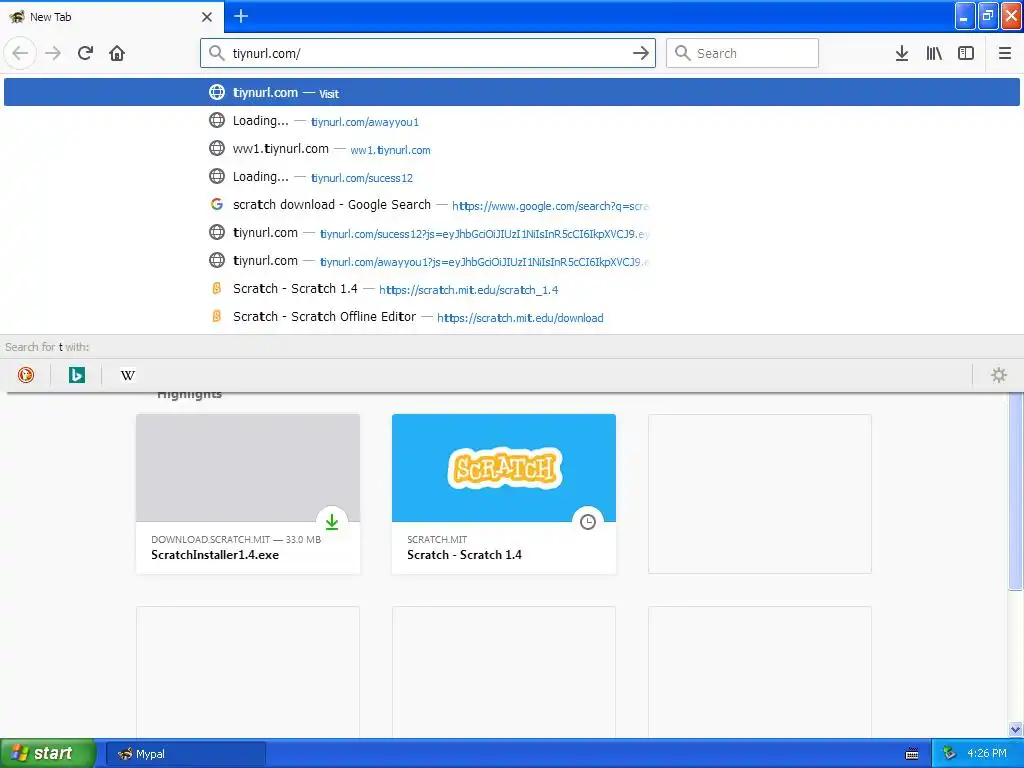The height and width of the screenshot is (768, 1024).
Task: Toggle the sidebar view icon
Action: 966,53
